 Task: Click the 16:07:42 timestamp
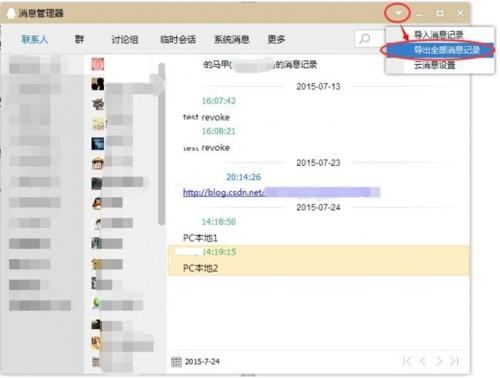(219, 101)
